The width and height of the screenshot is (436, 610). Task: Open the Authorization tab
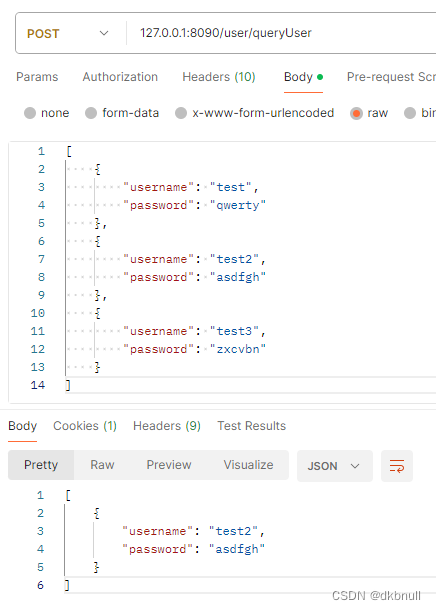[x=120, y=77]
